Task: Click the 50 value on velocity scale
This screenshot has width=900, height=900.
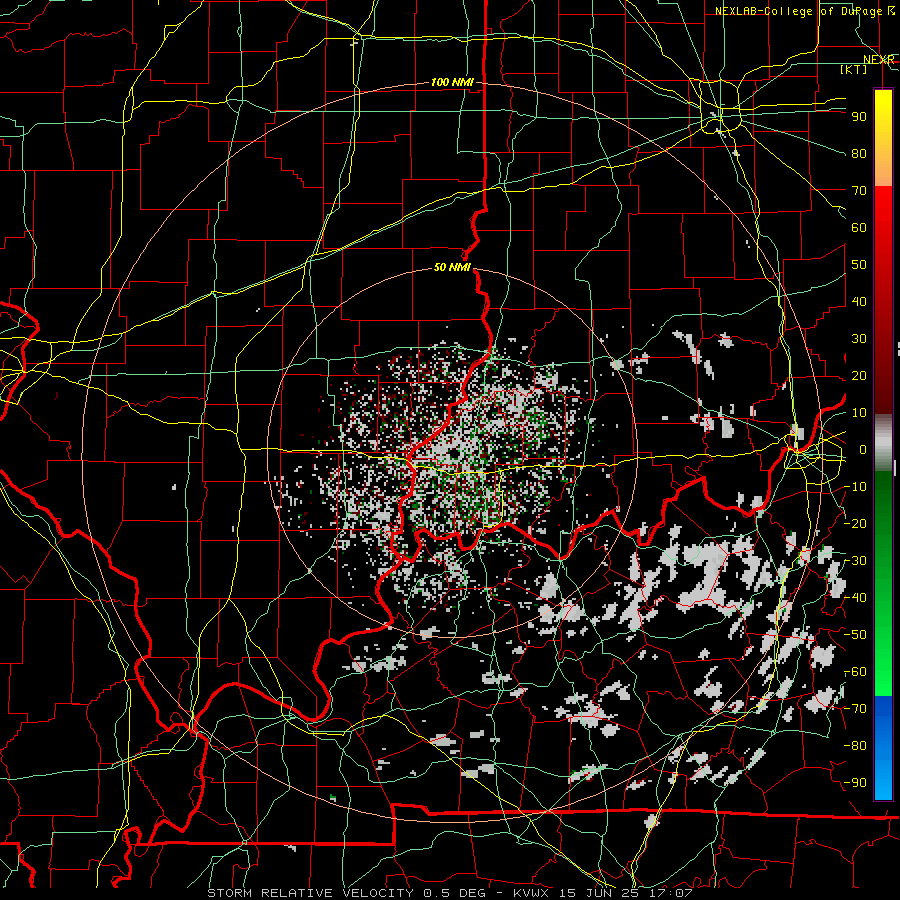Action: [859, 265]
